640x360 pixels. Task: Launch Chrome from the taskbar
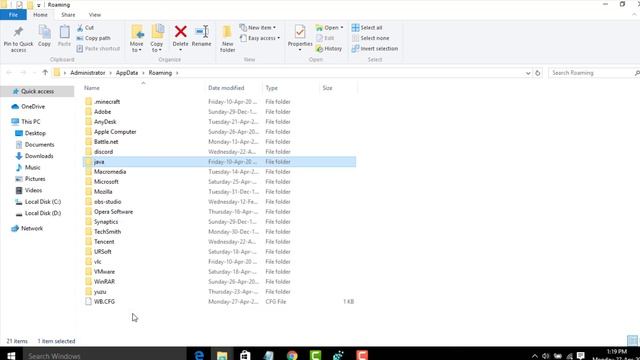point(292,355)
